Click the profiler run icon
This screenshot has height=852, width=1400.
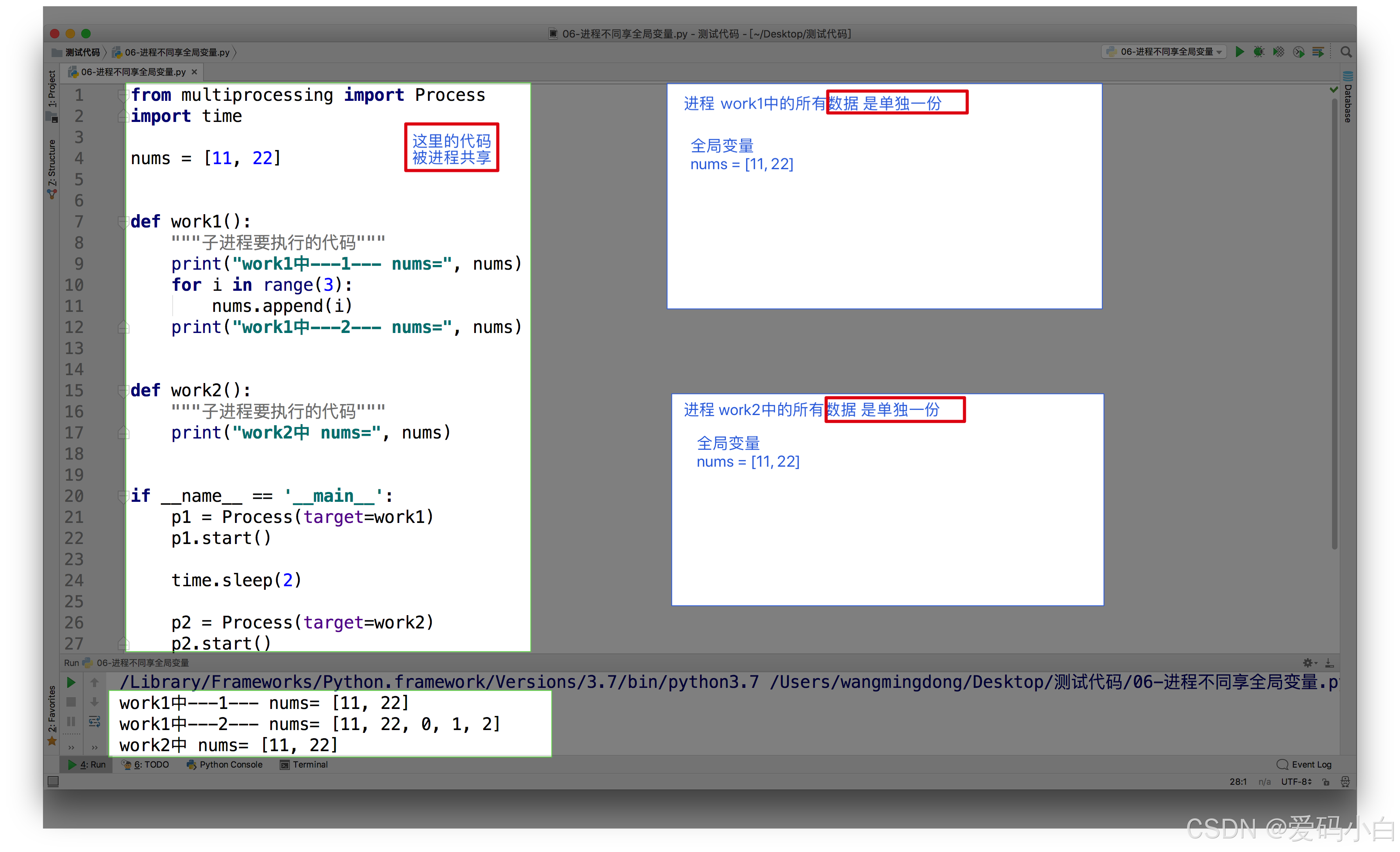click(x=1298, y=52)
